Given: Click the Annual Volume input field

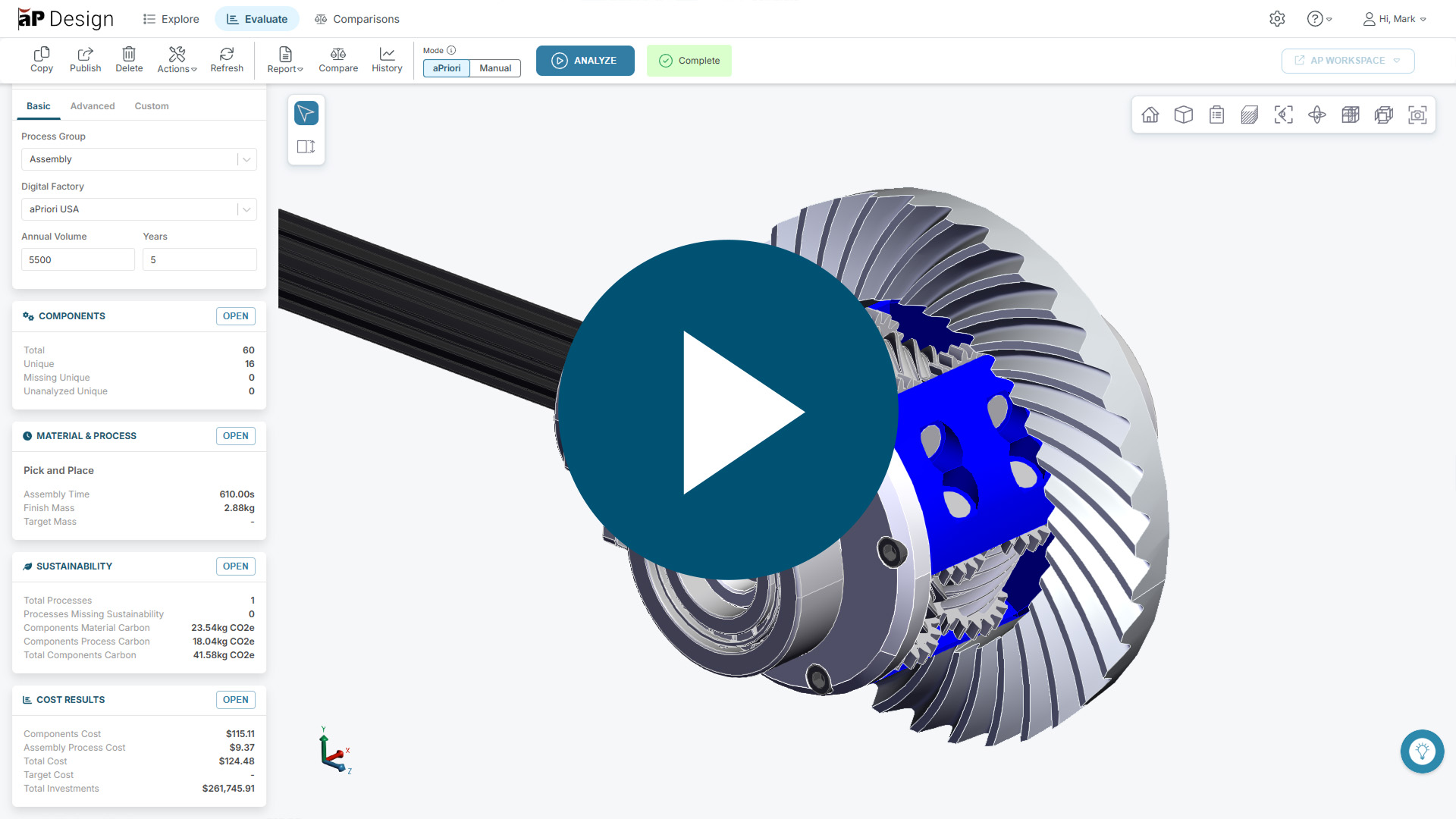Looking at the screenshot, I should [x=77, y=260].
